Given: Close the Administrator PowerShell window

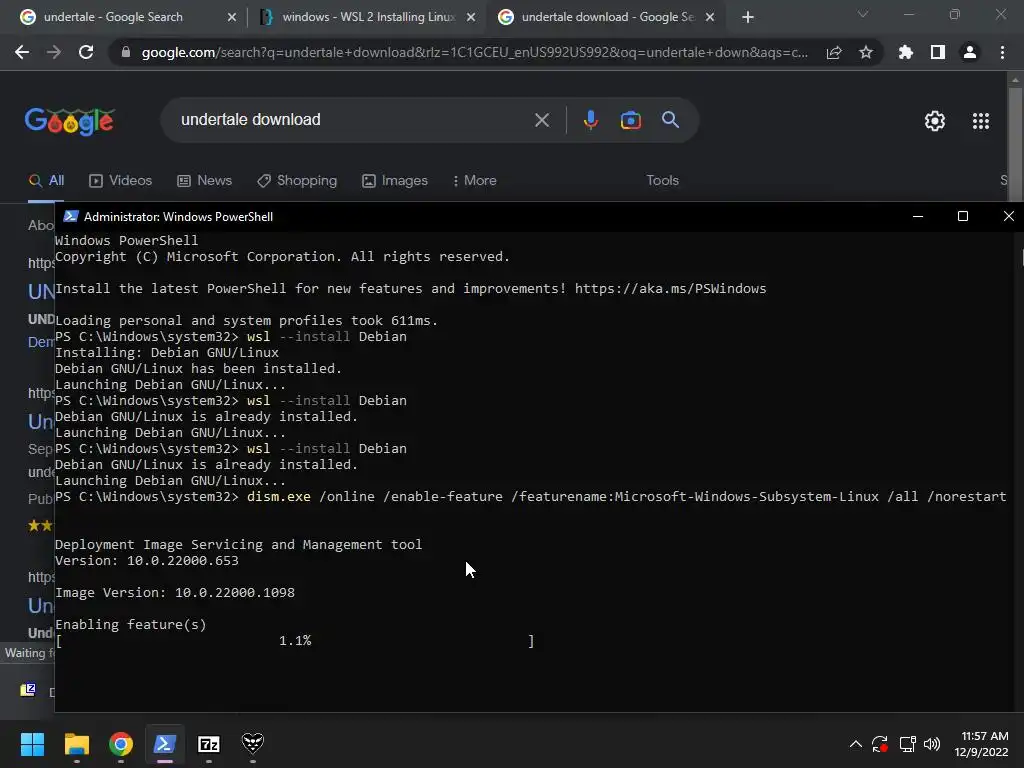Looking at the screenshot, I should (1008, 216).
